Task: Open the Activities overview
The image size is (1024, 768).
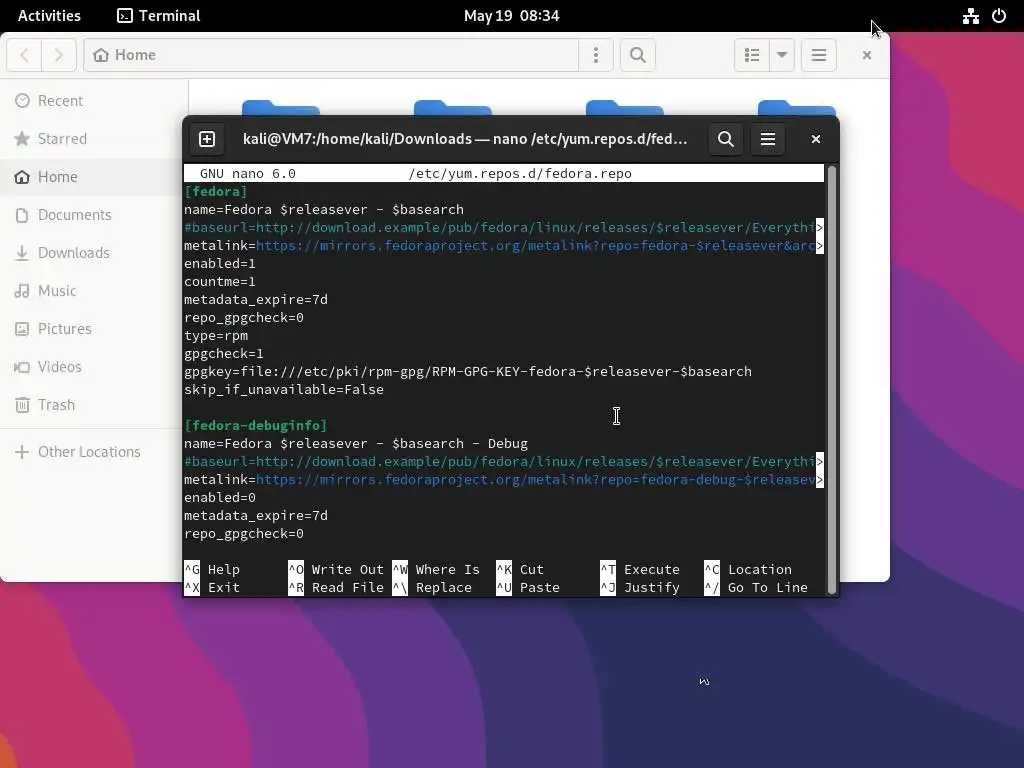Action: pos(49,16)
